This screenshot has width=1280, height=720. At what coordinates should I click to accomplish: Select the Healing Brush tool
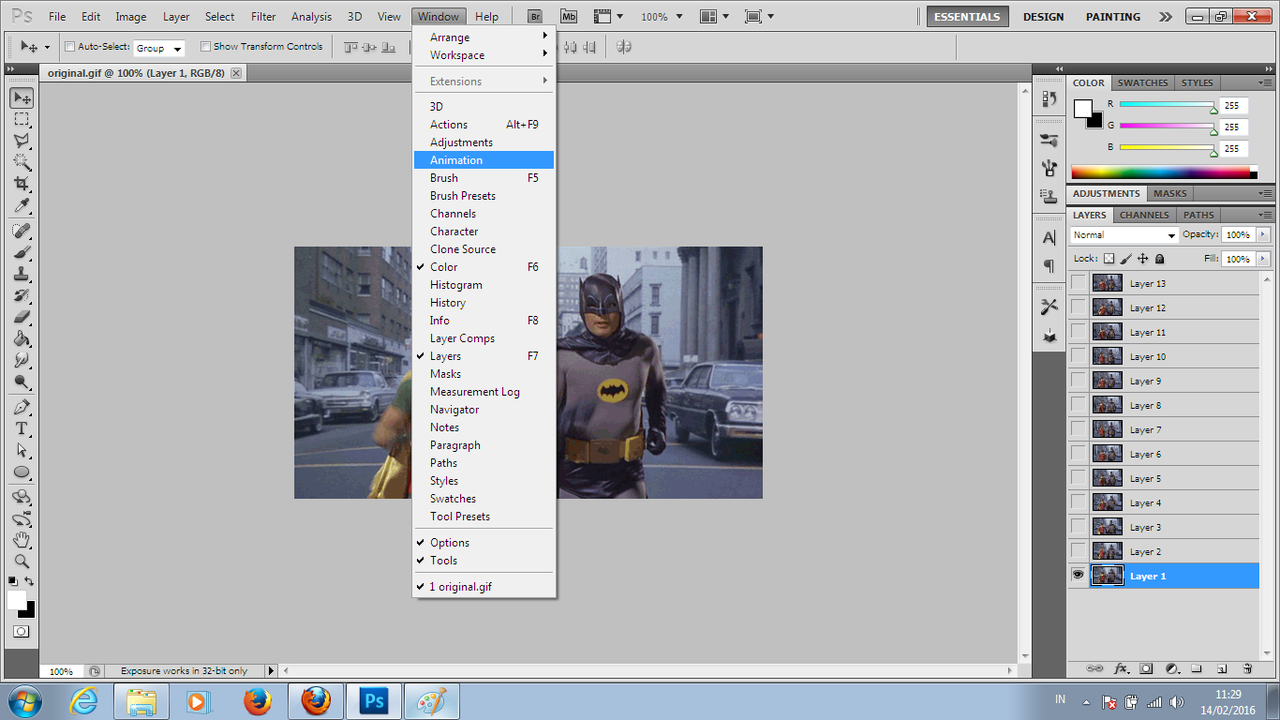(22, 232)
